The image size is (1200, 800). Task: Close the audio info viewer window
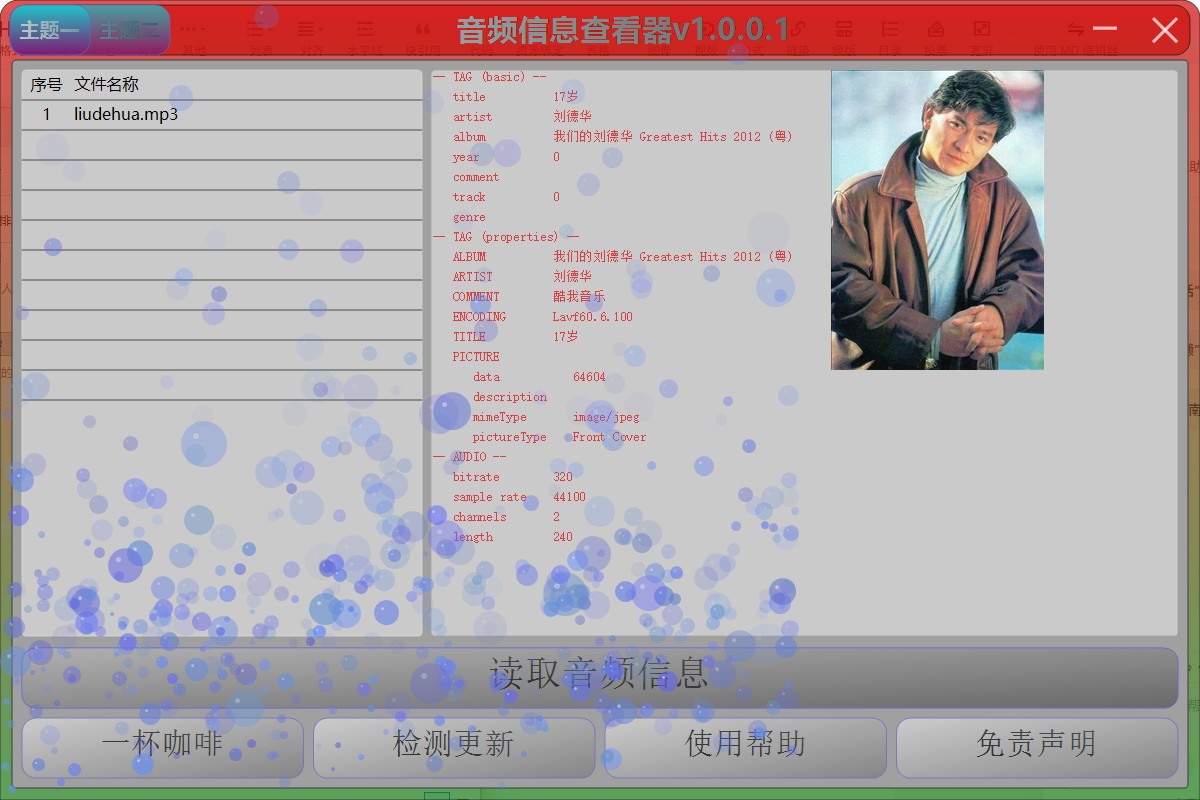(1164, 30)
